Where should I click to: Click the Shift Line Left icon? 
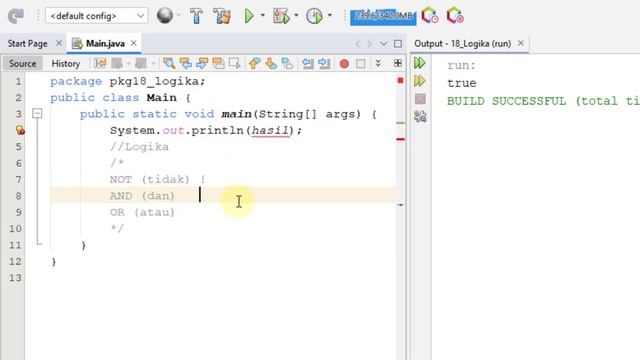(307, 63)
